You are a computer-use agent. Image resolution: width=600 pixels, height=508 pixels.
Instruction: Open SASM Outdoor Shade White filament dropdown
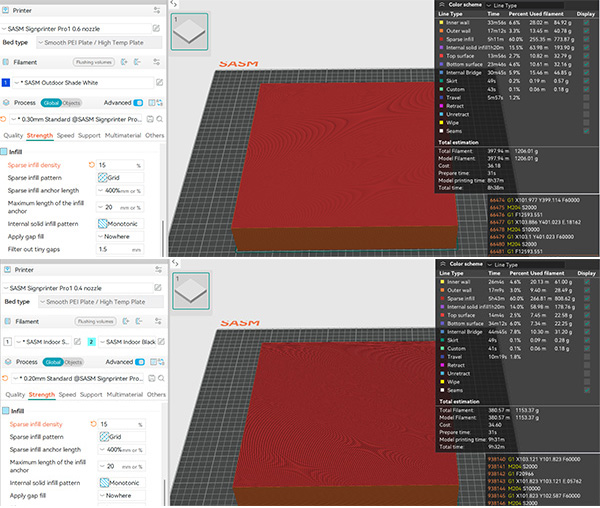point(83,82)
